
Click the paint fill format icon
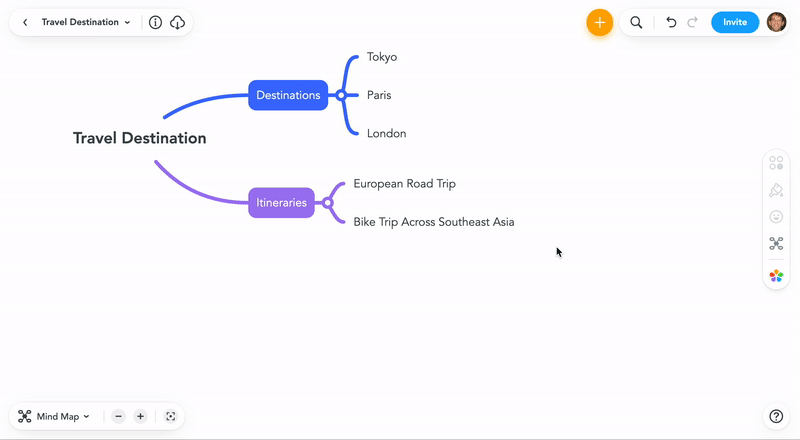(776, 190)
